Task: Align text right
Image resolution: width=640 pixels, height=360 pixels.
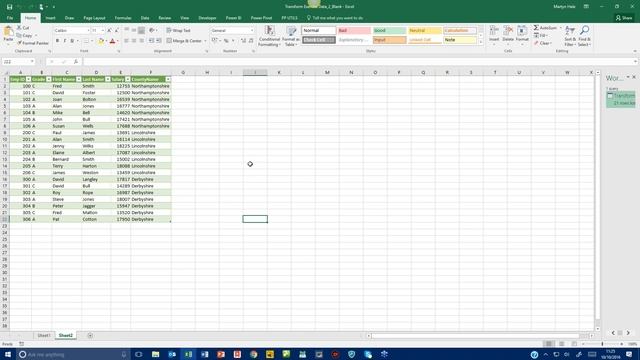Action: click(141, 41)
